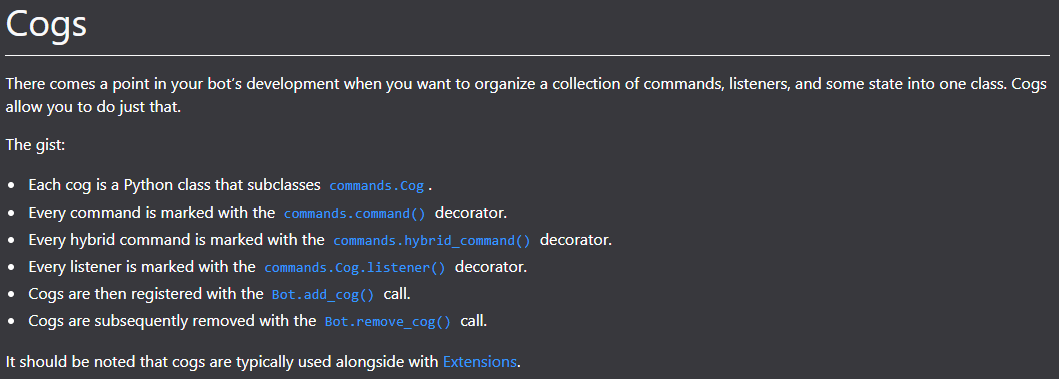Open the Bot.remove_cog() reference link
Viewport: 1059px width, 379px height.
click(x=388, y=322)
